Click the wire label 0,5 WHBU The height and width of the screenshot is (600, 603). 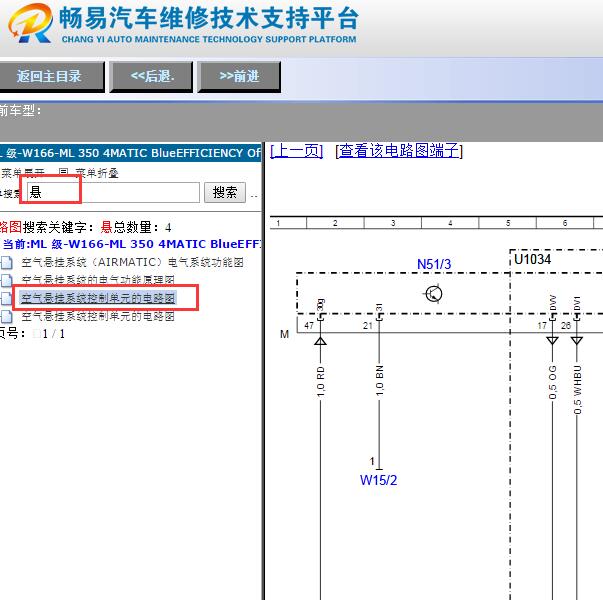(x=577, y=390)
